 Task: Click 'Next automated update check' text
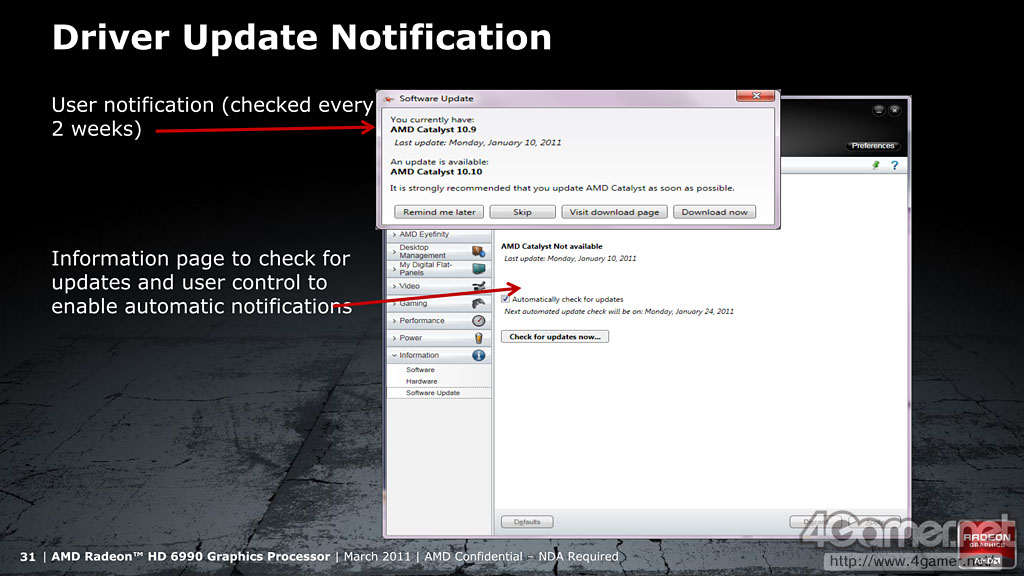tap(618, 312)
